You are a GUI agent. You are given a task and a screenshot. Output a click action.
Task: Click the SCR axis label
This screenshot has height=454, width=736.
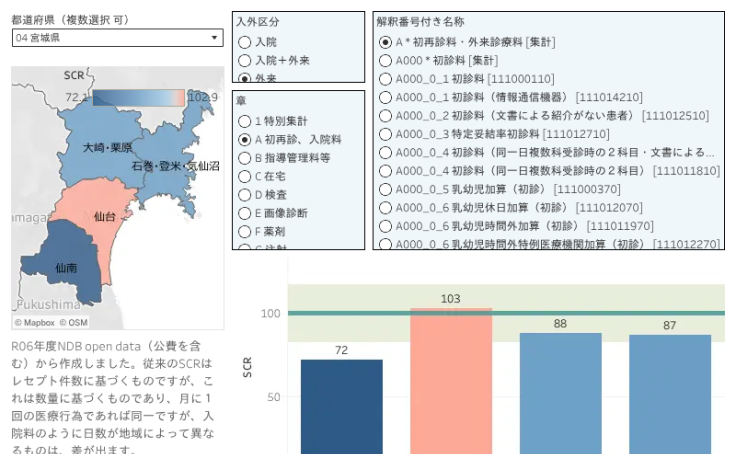click(x=247, y=367)
